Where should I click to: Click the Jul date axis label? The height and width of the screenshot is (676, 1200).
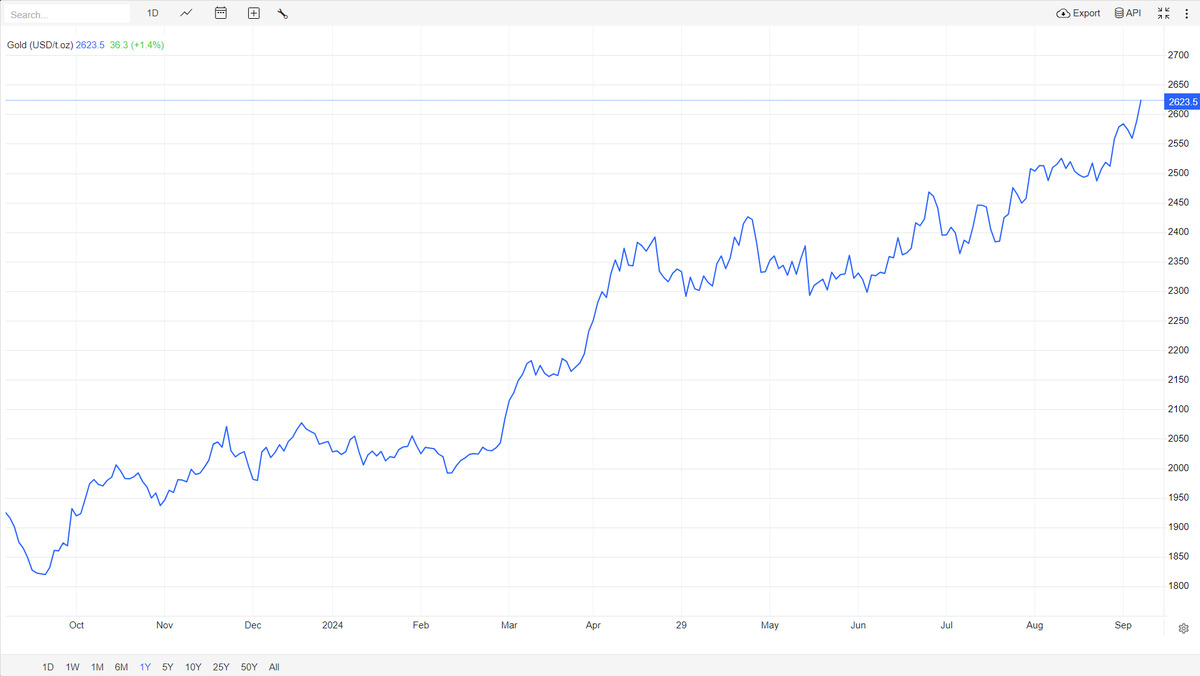(x=946, y=625)
